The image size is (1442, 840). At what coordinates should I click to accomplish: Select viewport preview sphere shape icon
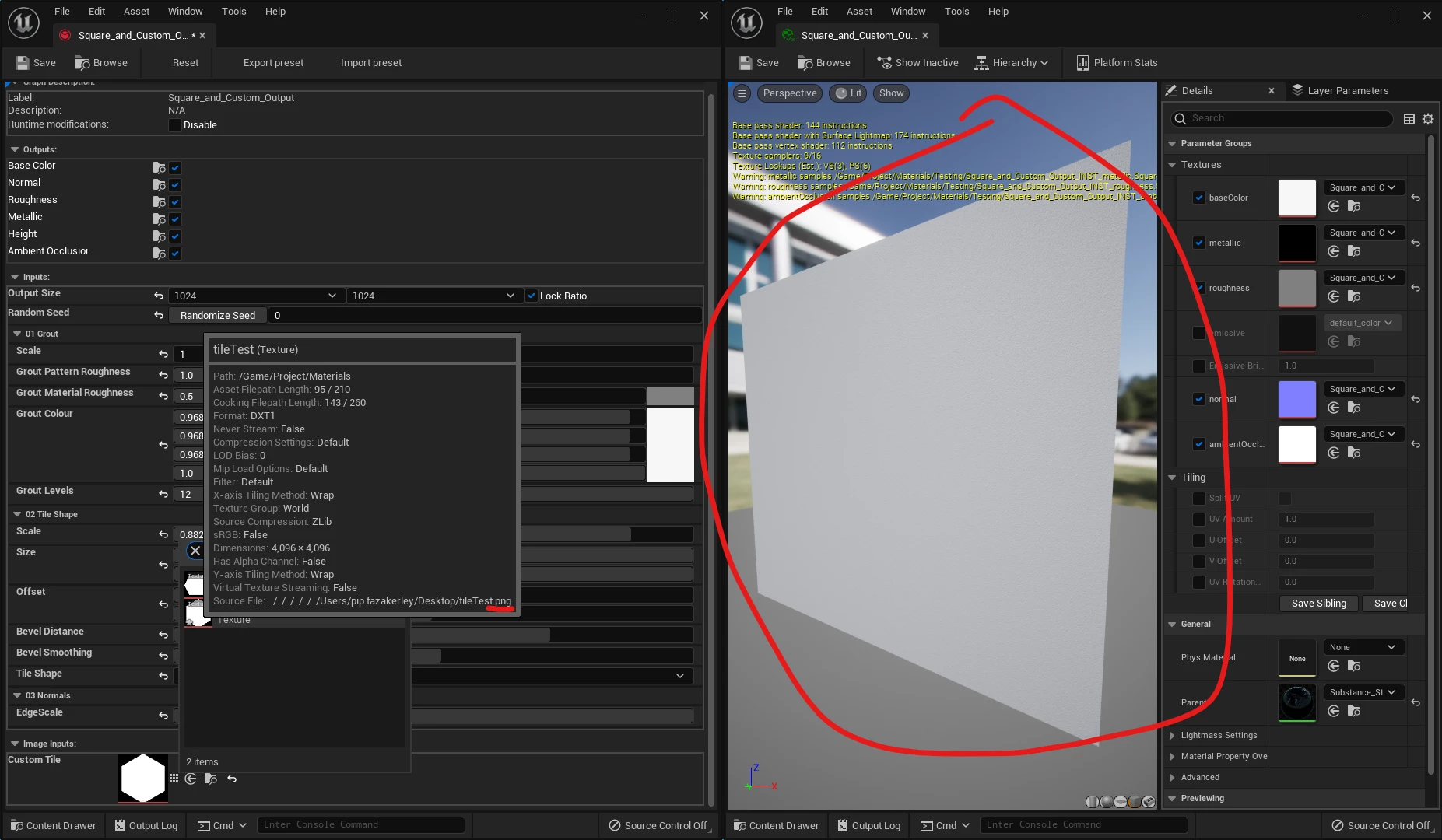pyautogui.click(x=1107, y=802)
